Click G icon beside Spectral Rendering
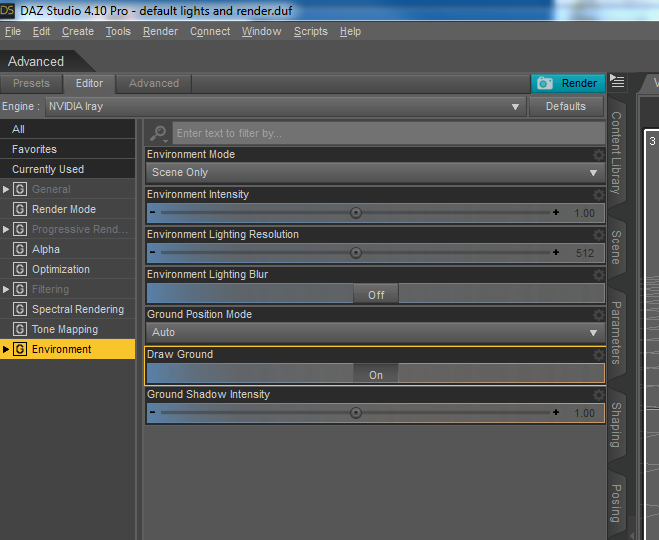The height and width of the screenshot is (540, 659). tap(20, 309)
